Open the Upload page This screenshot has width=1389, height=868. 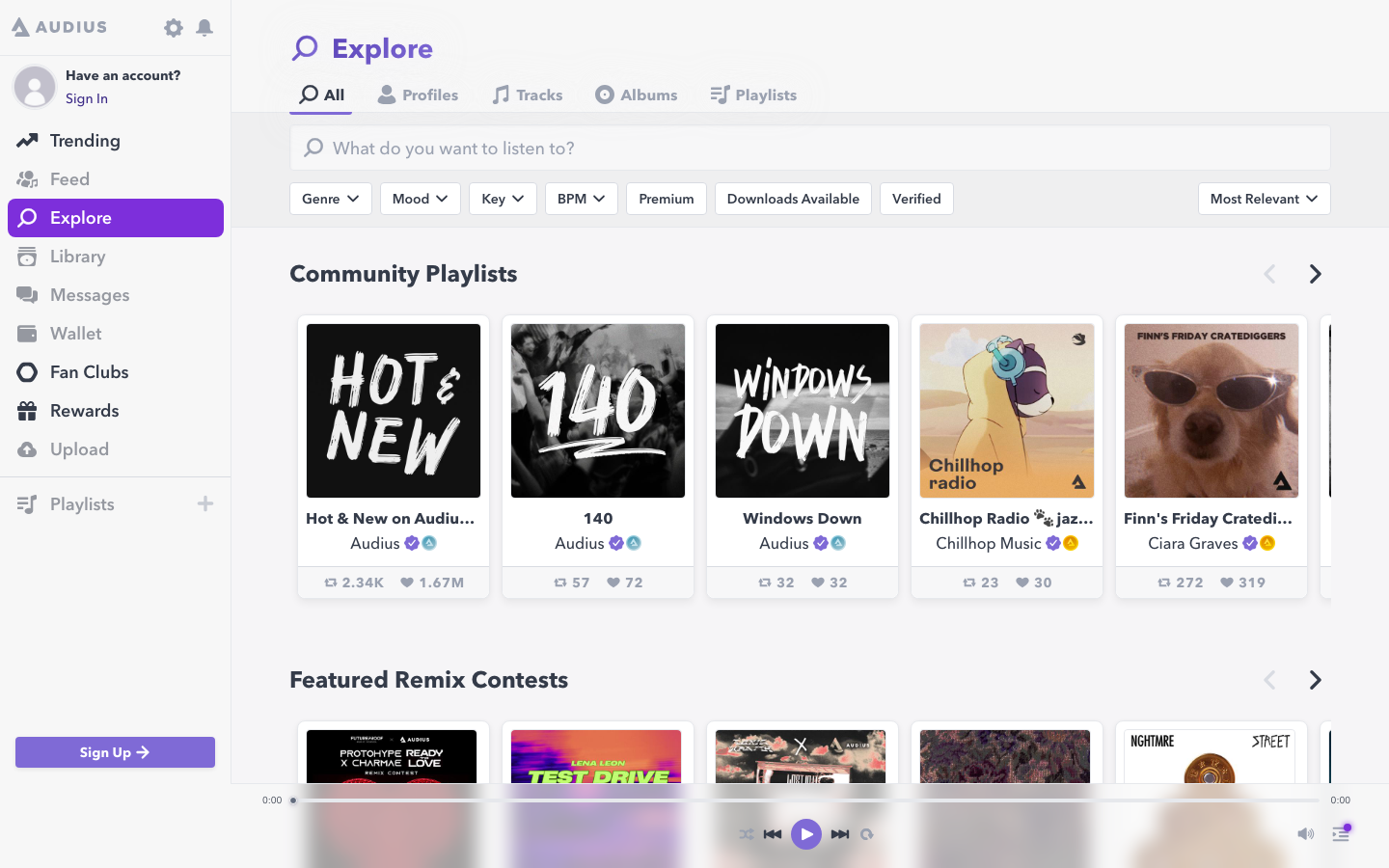click(116, 449)
